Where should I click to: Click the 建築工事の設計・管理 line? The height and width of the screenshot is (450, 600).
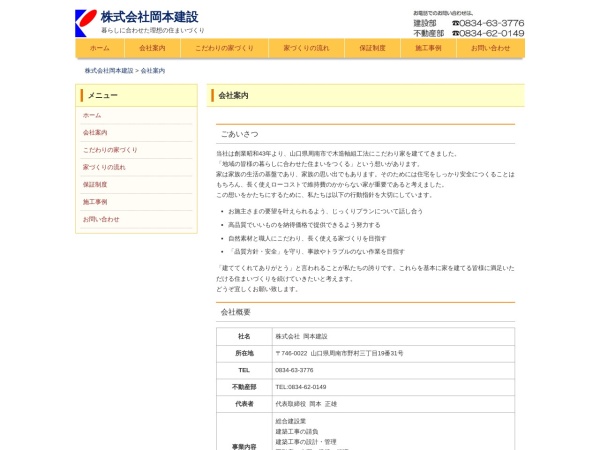[306, 442]
